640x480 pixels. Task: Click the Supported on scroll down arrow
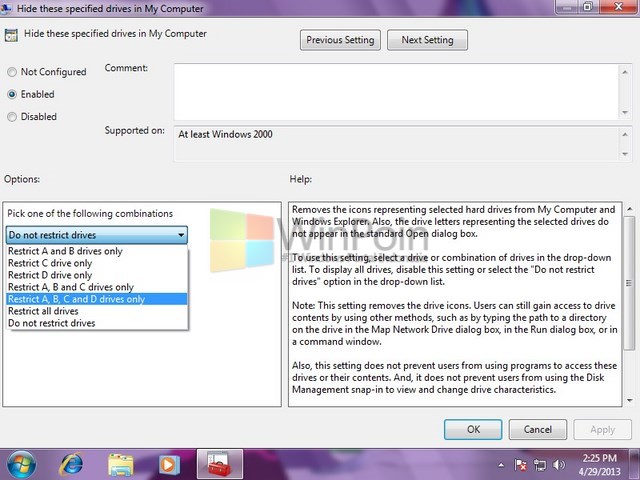625,154
